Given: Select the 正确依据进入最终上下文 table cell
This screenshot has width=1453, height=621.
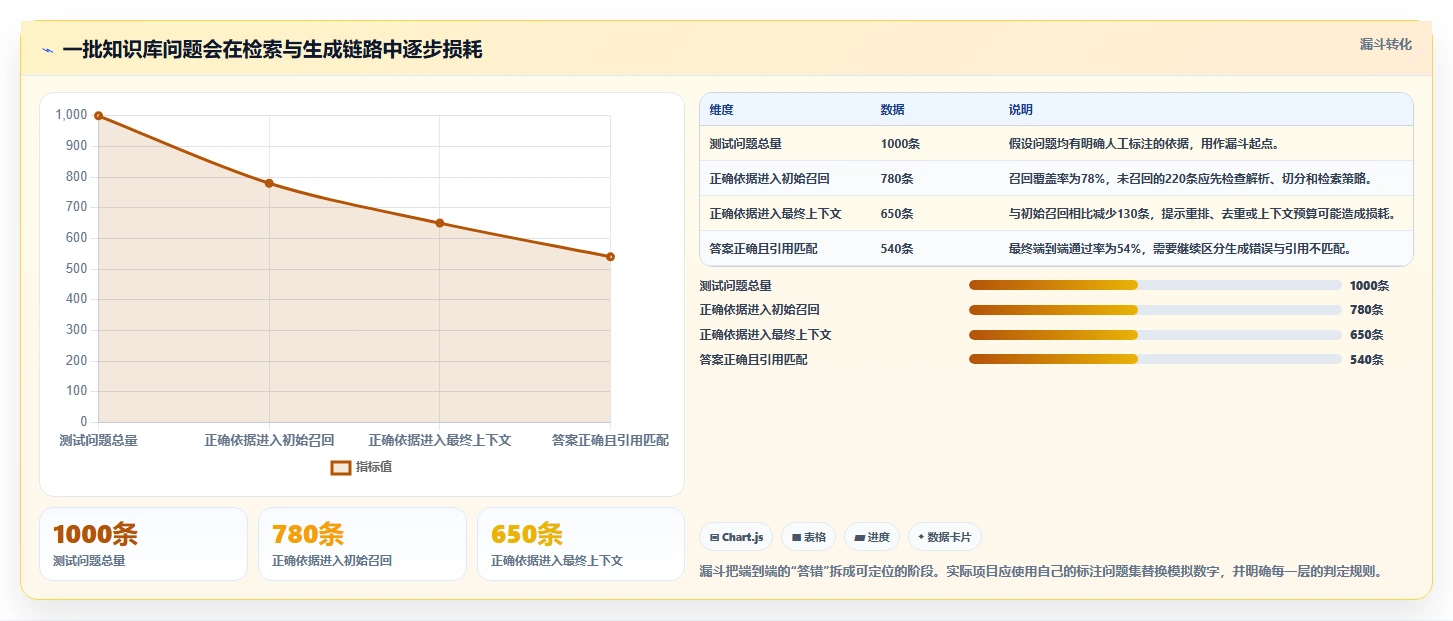Looking at the screenshot, I should (775, 214).
